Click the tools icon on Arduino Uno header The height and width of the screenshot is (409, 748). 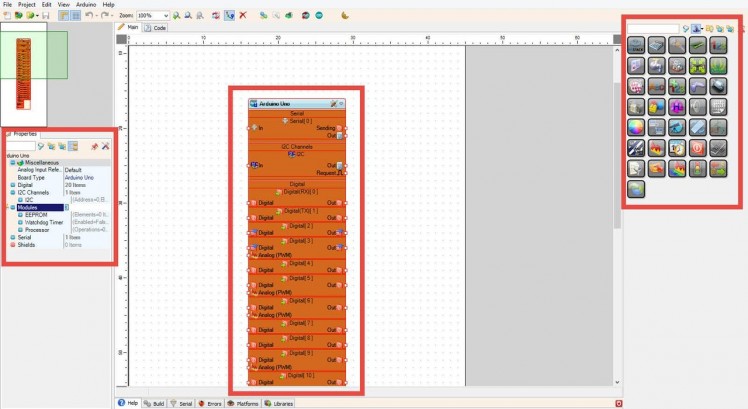[x=334, y=104]
